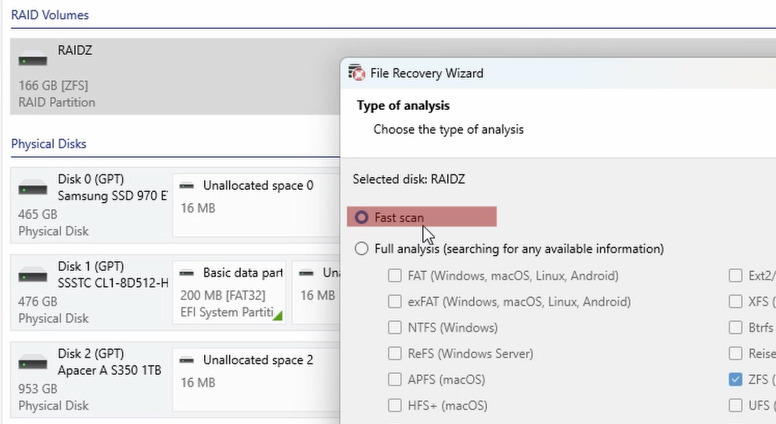The image size is (776, 424).
Task: Tick the XFS checkbox
Action: coord(735,301)
